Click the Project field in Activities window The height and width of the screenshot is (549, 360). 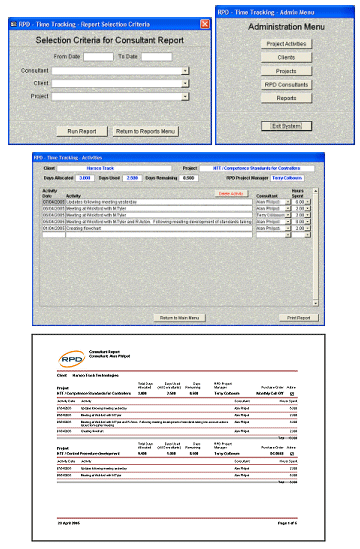257,168
